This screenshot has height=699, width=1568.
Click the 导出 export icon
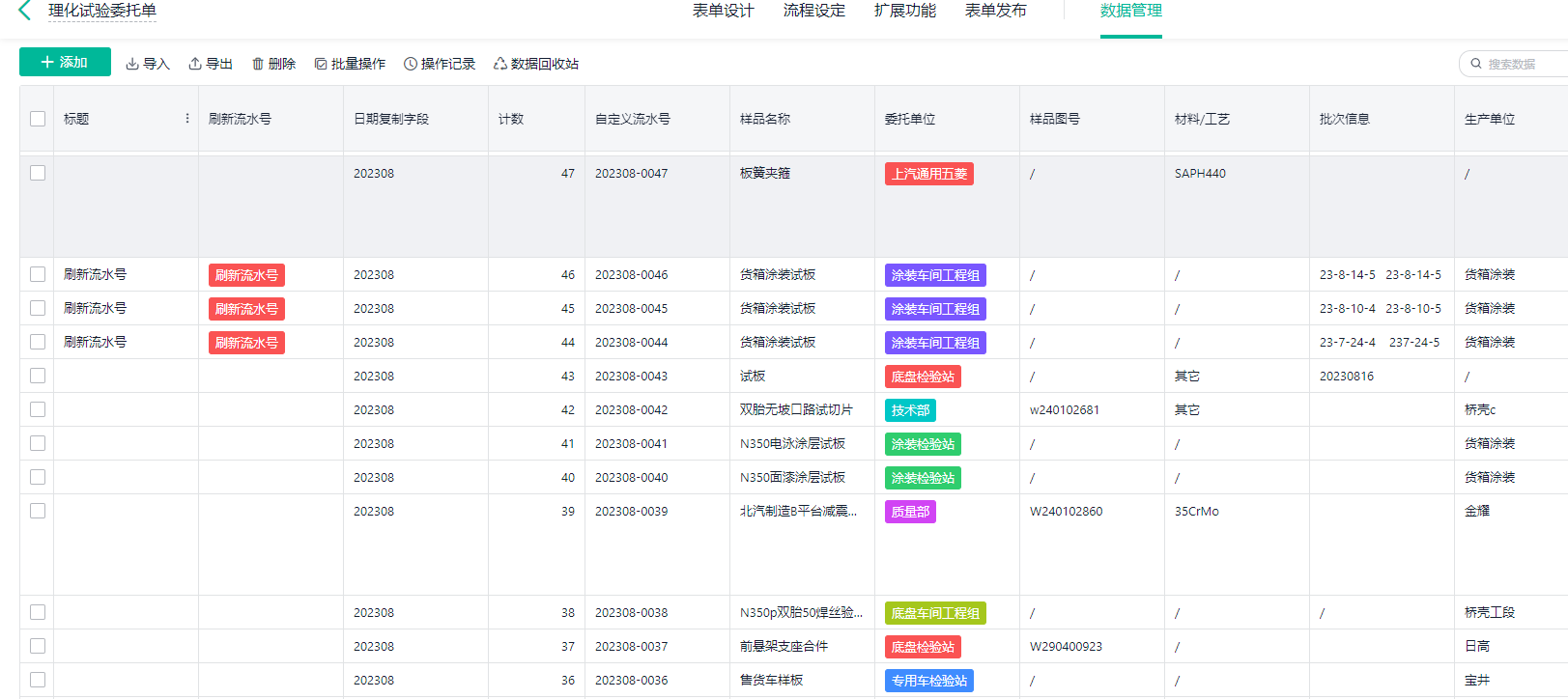pos(195,64)
